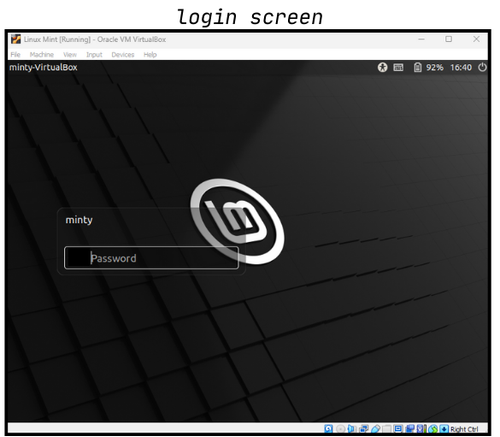Open the Help menu
The height and width of the screenshot is (437, 500).
150,55
